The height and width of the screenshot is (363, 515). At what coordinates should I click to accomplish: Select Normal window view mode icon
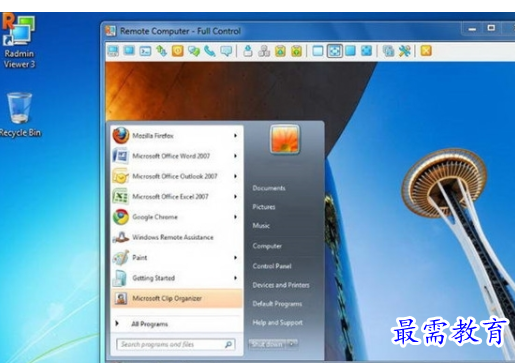(x=318, y=51)
